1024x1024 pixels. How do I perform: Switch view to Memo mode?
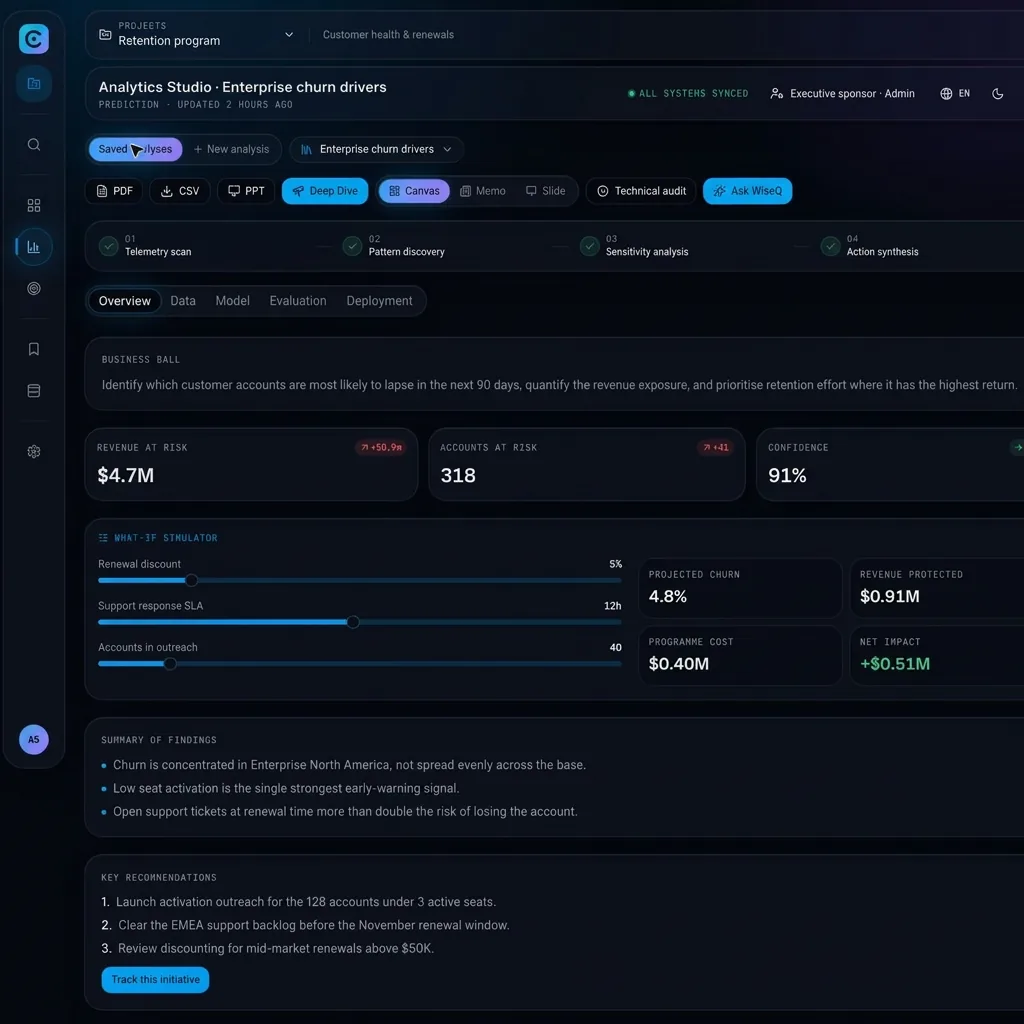coord(483,191)
